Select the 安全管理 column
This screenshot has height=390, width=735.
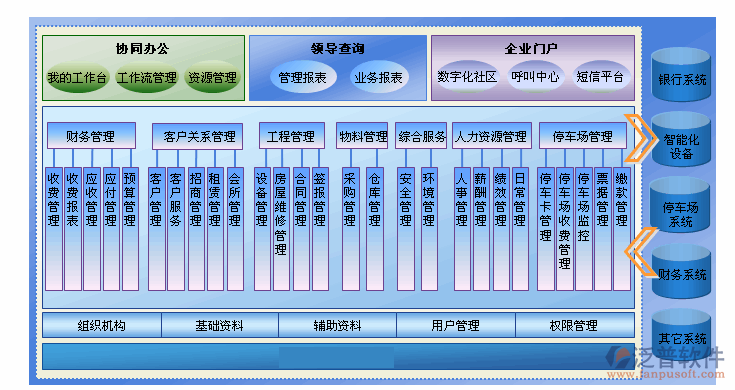(406, 229)
